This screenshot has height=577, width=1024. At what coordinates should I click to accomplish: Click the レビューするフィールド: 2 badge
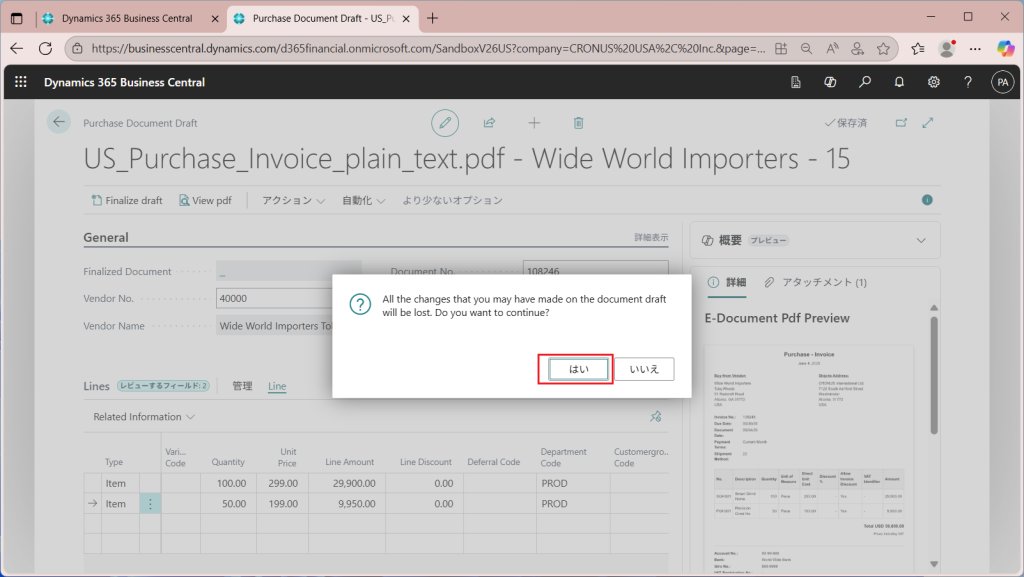[x=163, y=386]
